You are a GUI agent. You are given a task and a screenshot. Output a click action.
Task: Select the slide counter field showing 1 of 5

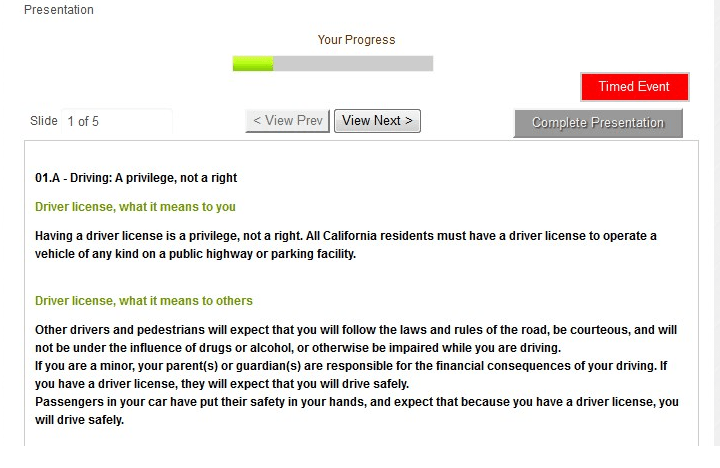click(117, 121)
